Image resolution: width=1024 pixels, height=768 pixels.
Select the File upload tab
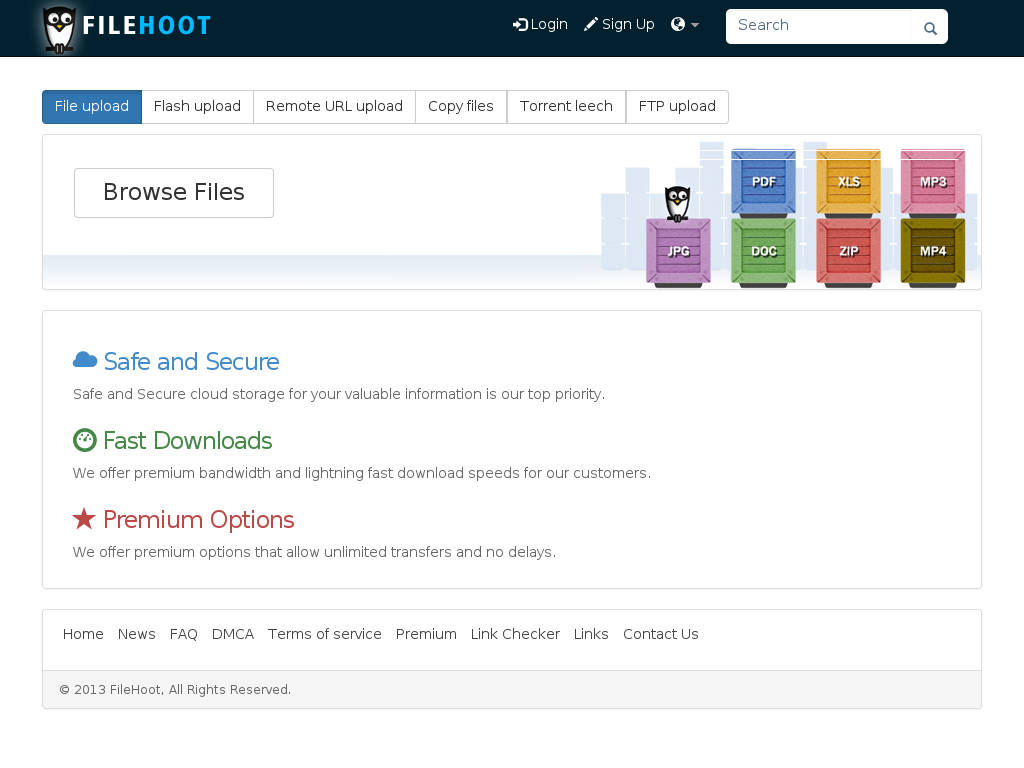(92, 106)
